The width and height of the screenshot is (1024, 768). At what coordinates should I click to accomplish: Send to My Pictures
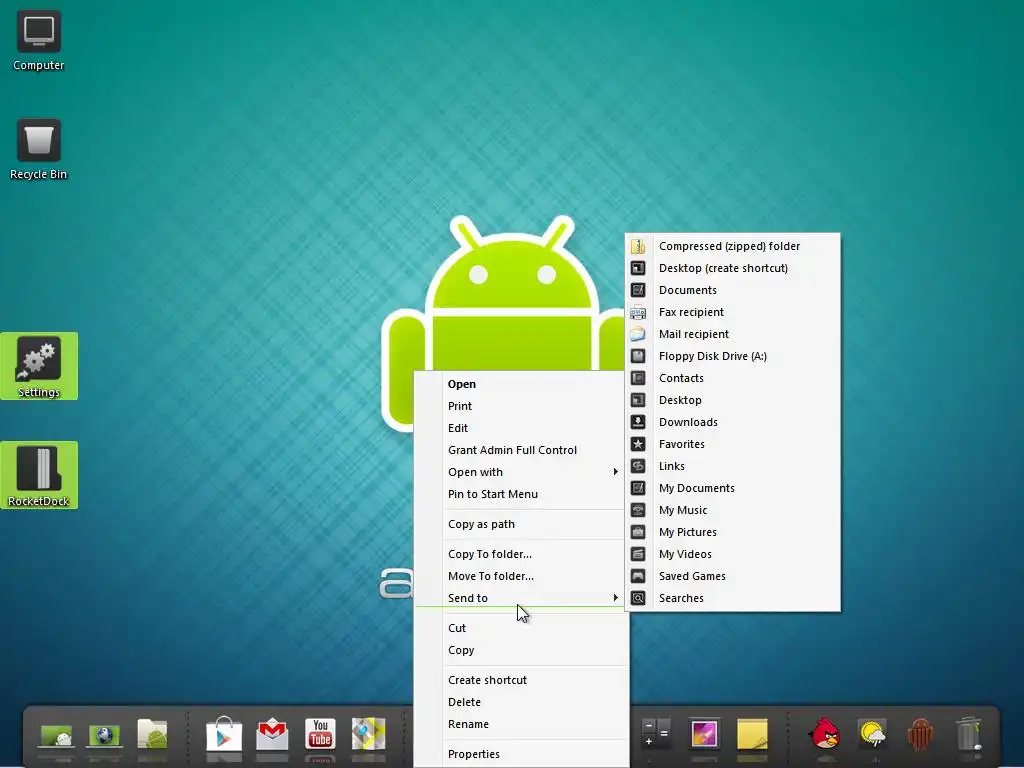[733, 532]
